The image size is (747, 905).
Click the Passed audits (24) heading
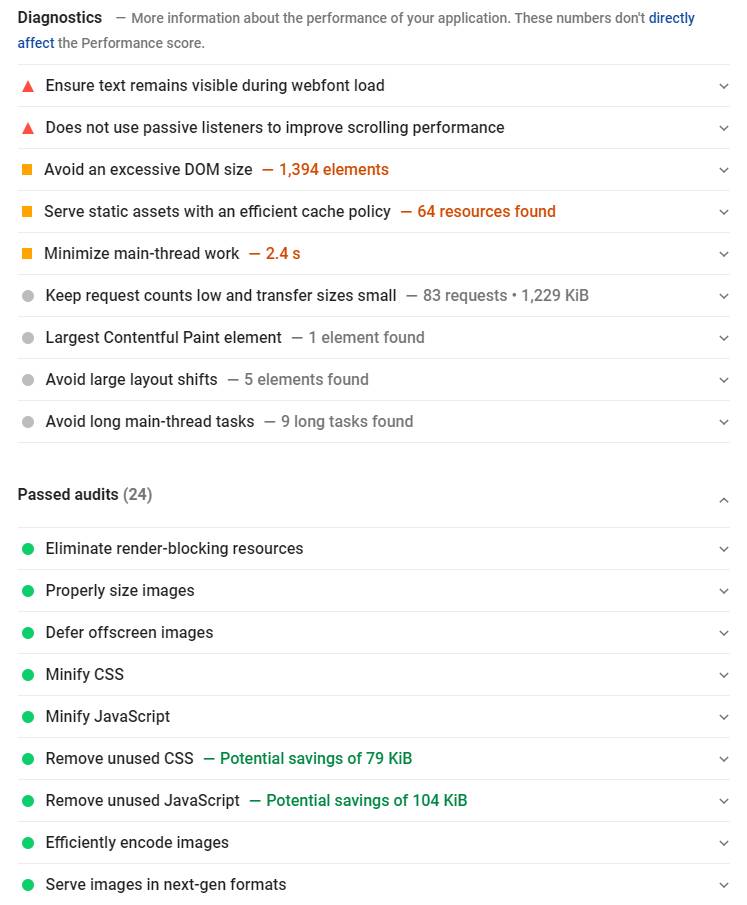(85, 495)
